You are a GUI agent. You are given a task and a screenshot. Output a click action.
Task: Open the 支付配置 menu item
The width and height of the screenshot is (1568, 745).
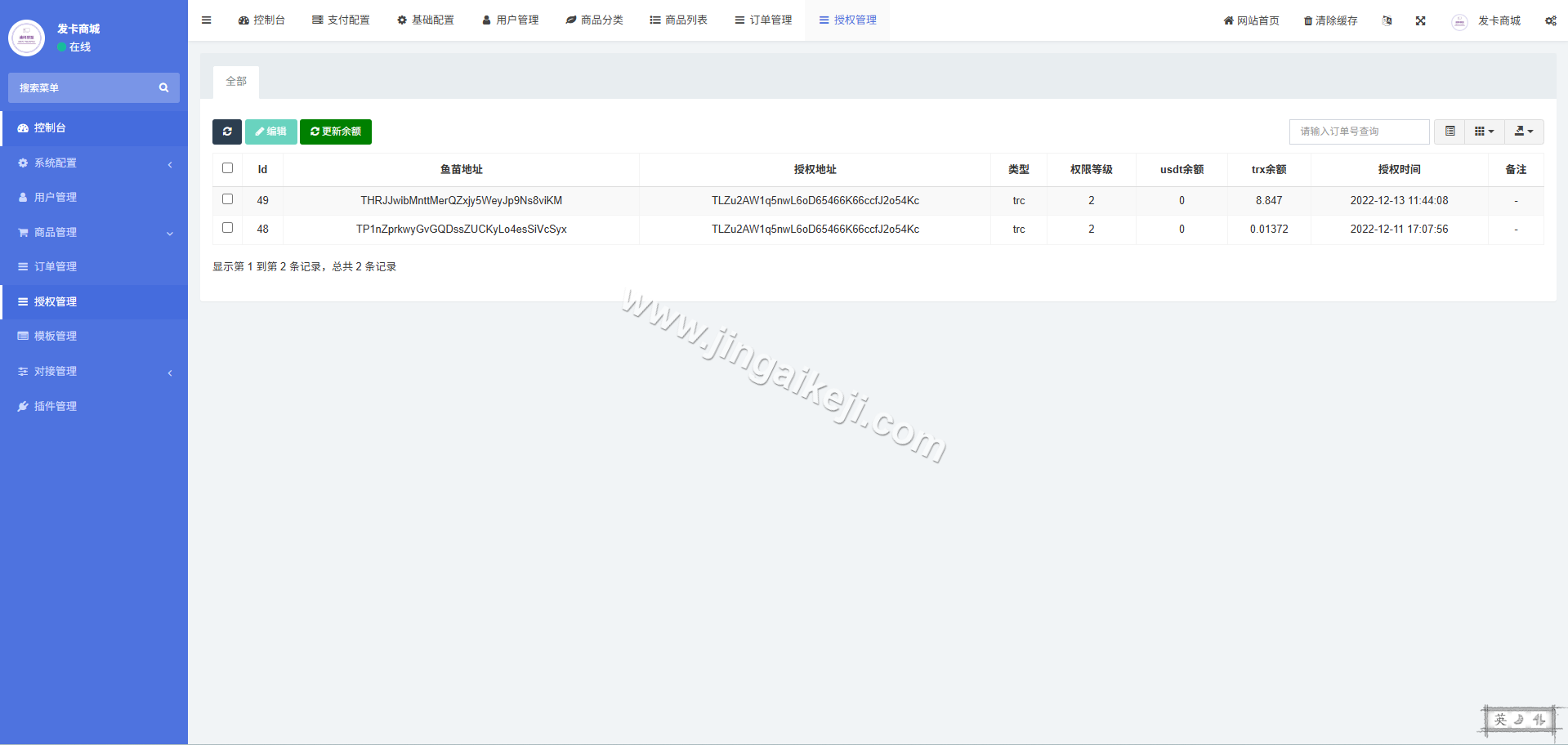click(341, 20)
